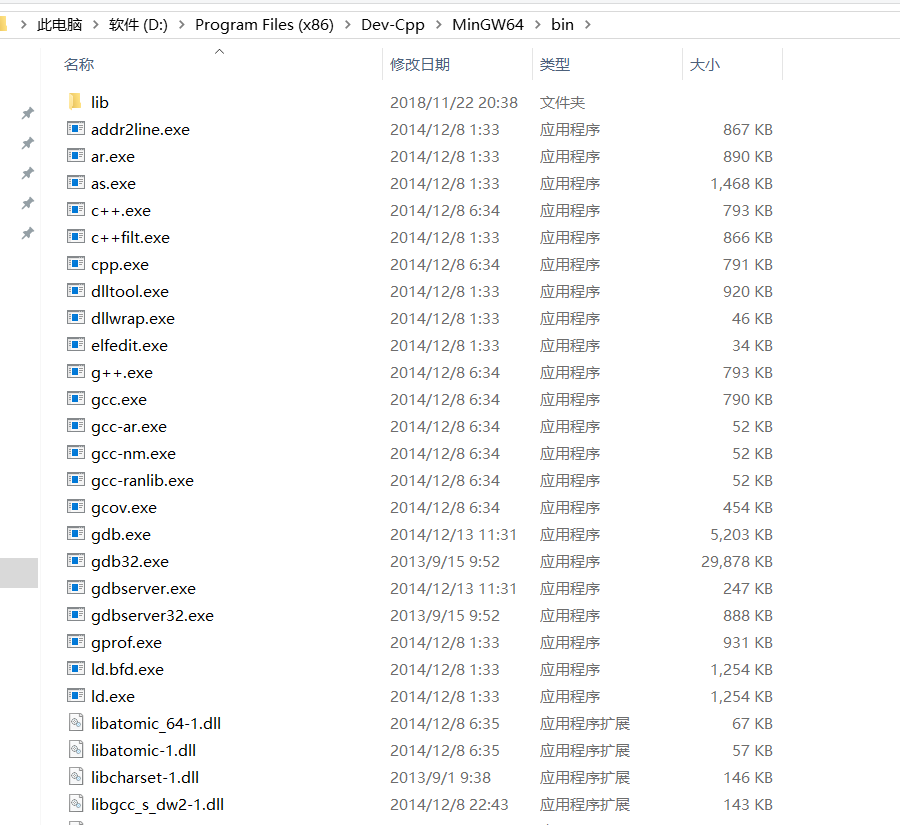Select the highlighted item in left navigation pane
900x825 pixels.
click(18, 573)
